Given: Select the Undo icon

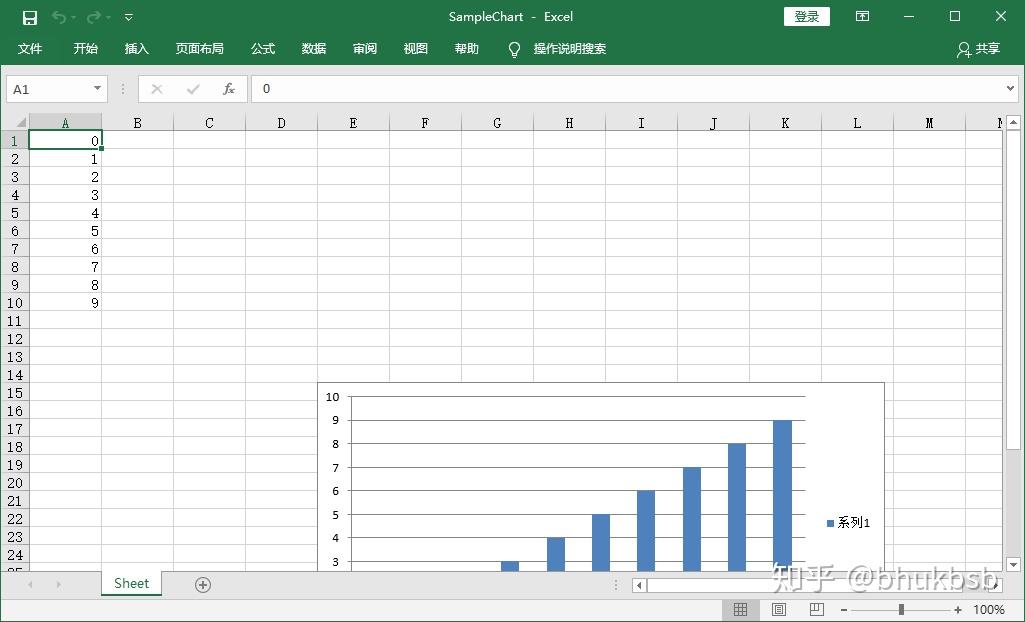Looking at the screenshot, I should point(60,17).
